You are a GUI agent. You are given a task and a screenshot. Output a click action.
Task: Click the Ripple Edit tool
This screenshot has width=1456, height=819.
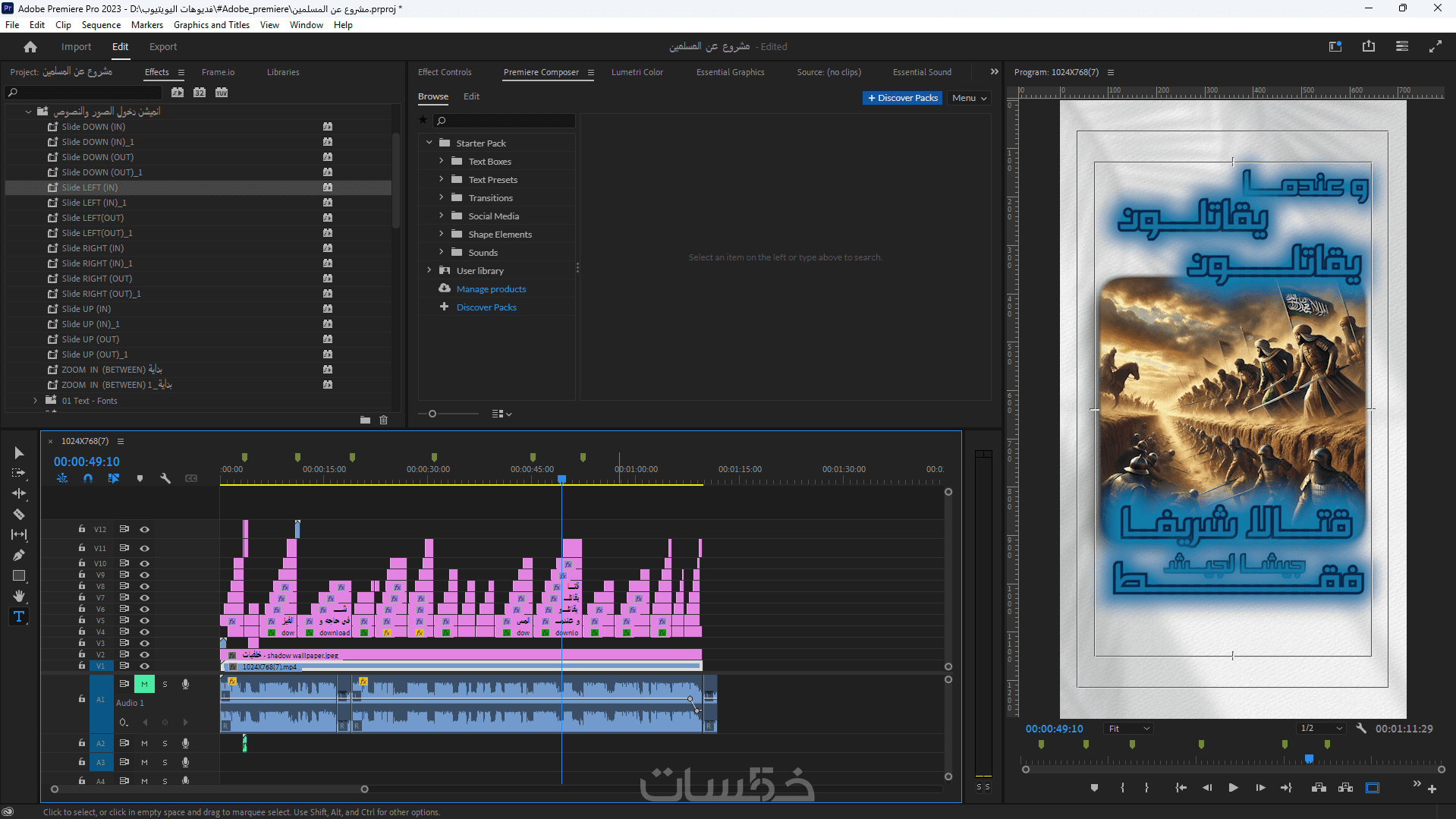(x=19, y=494)
